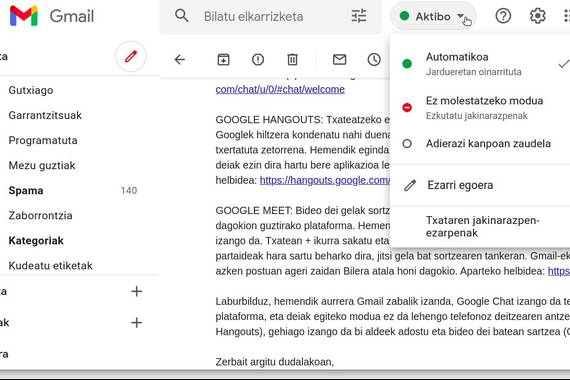Screen dimensions: 570x380
Task: Delete the message with trash icon
Action: point(292,59)
